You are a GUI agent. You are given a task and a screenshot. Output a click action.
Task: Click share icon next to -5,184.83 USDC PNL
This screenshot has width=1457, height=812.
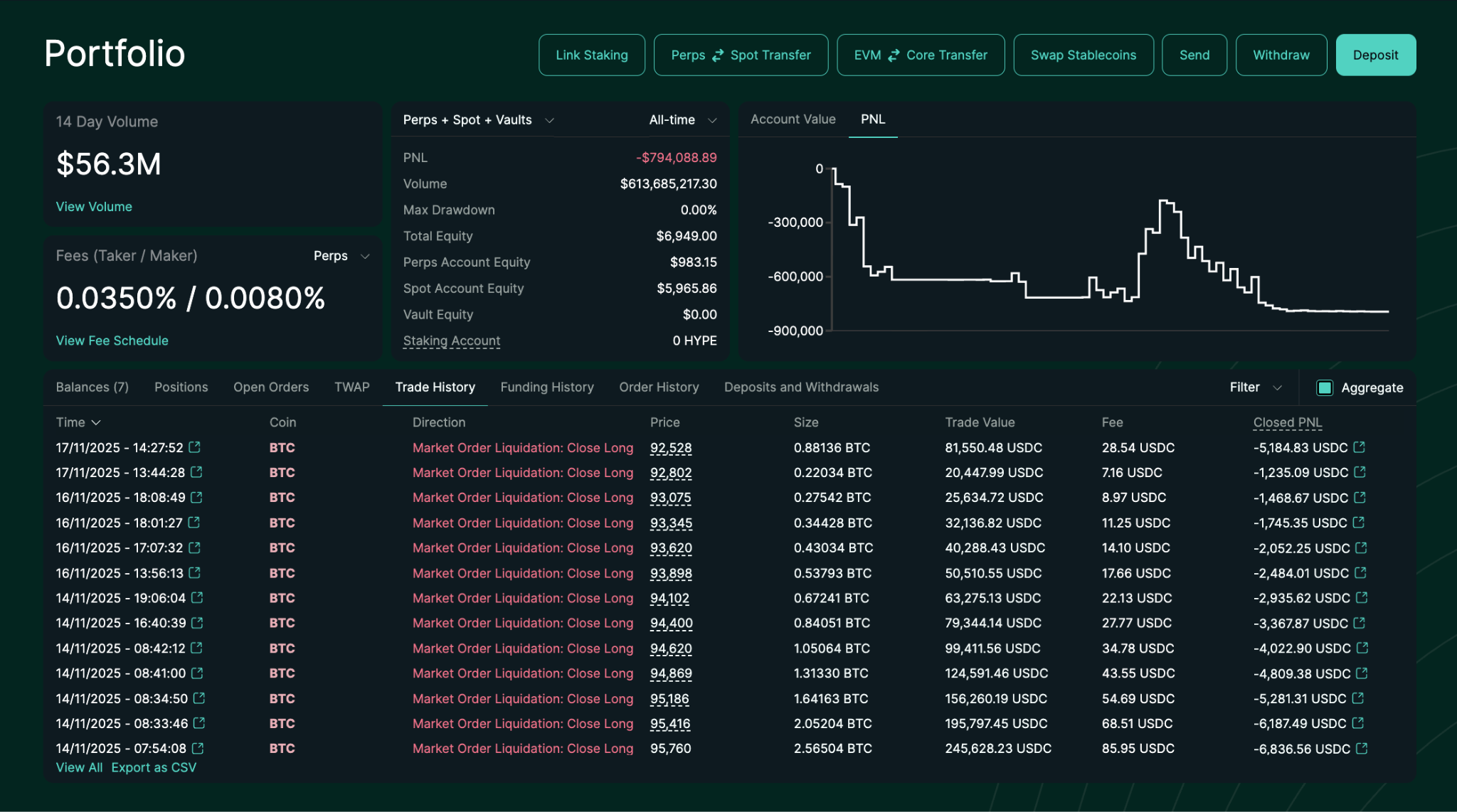[1359, 447]
